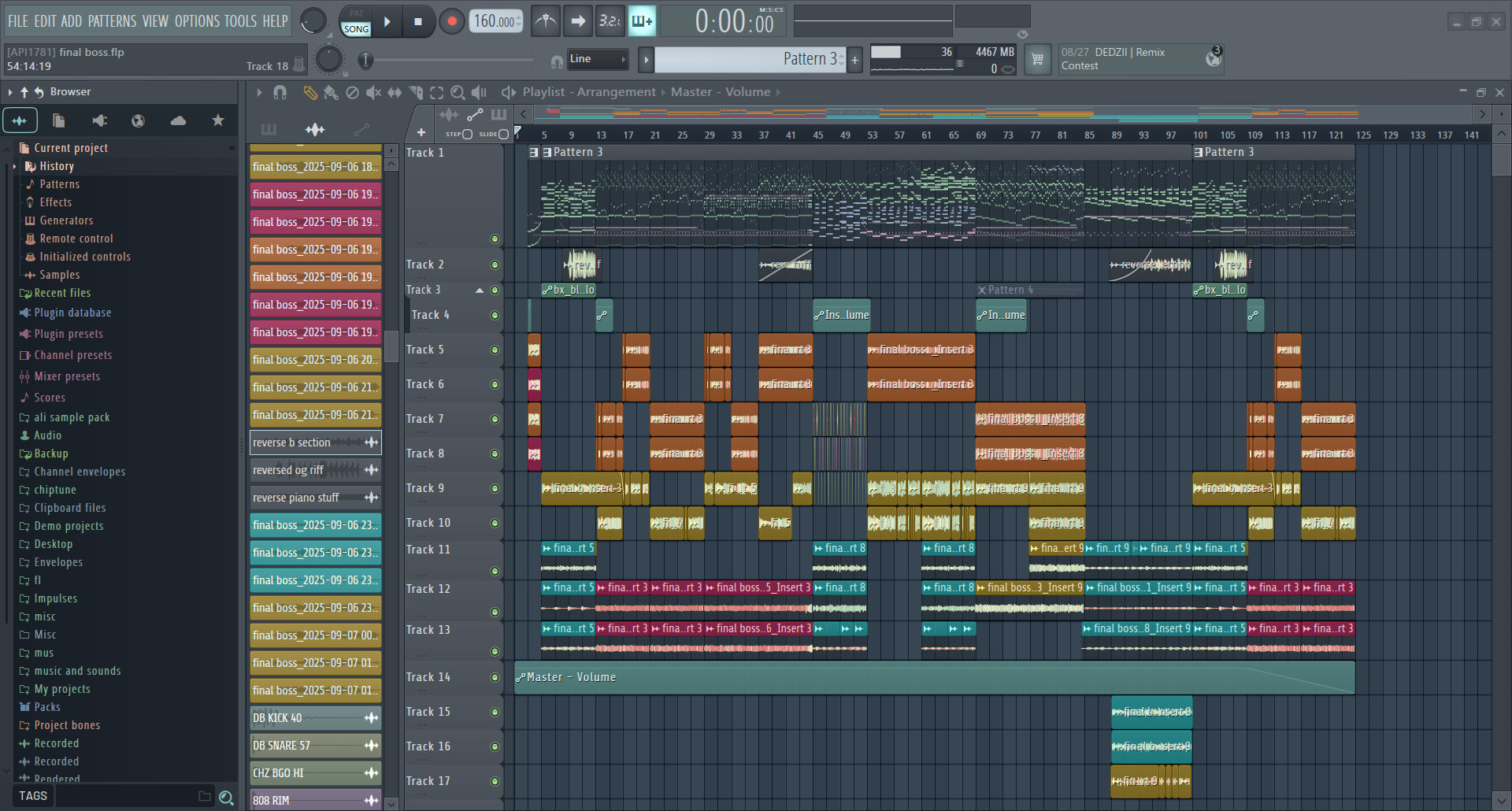Viewport: 1512px width, 811px height.
Task: Switch to PAT pattern mode
Action: (x=356, y=13)
